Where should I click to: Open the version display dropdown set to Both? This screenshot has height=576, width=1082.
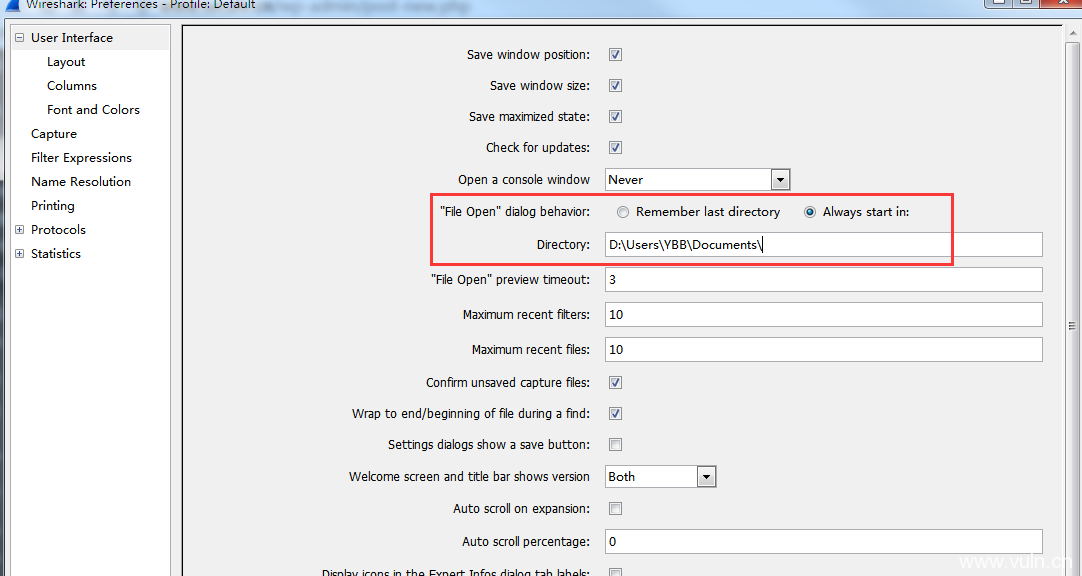pos(661,477)
